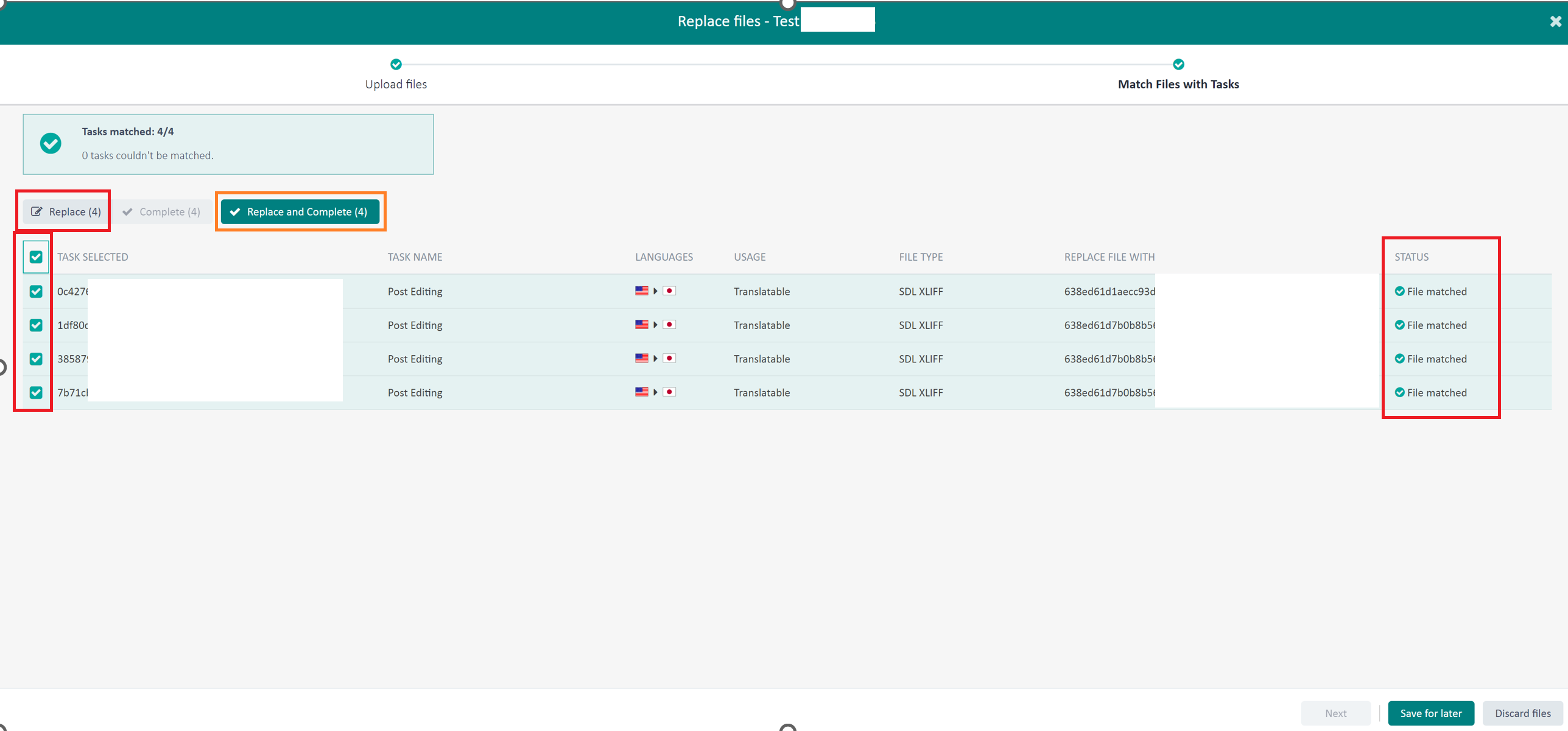Click the File matched status icon, 38587 row
This screenshot has height=731, width=1568.
1399,358
